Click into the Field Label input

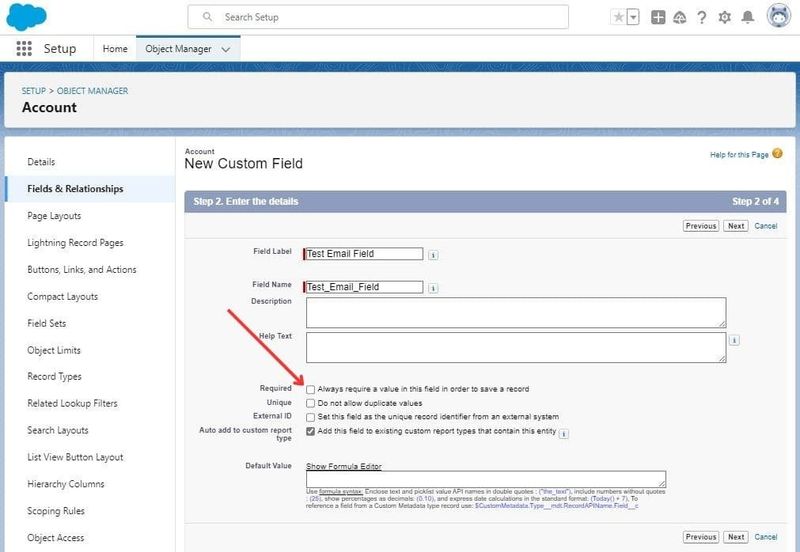pos(363,254)
